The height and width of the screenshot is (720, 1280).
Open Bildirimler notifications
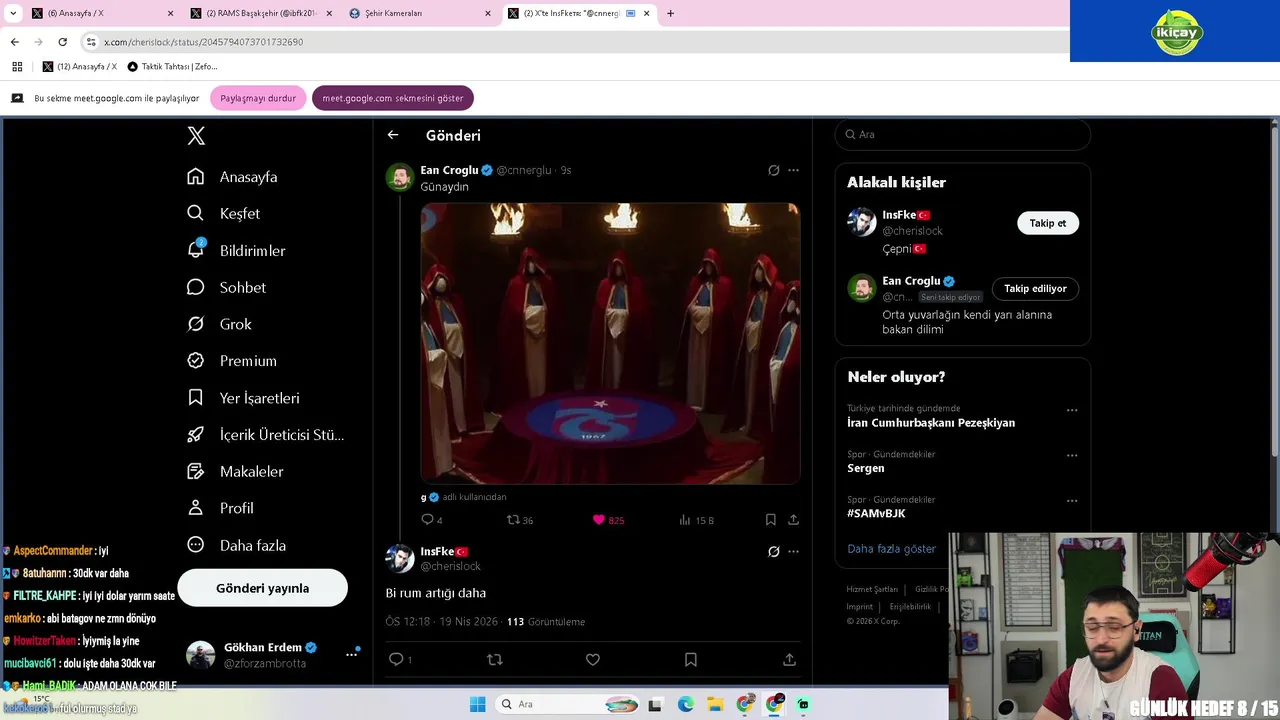(236, 250)
